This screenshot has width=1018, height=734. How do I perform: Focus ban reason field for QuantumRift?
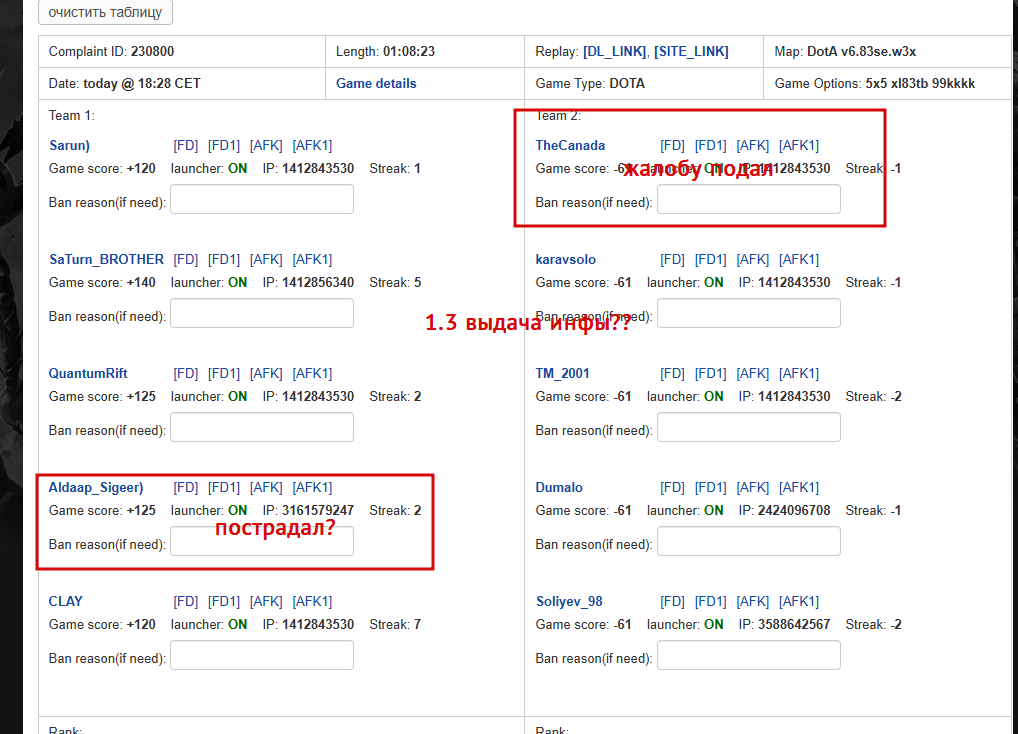(x=262, y=428)
